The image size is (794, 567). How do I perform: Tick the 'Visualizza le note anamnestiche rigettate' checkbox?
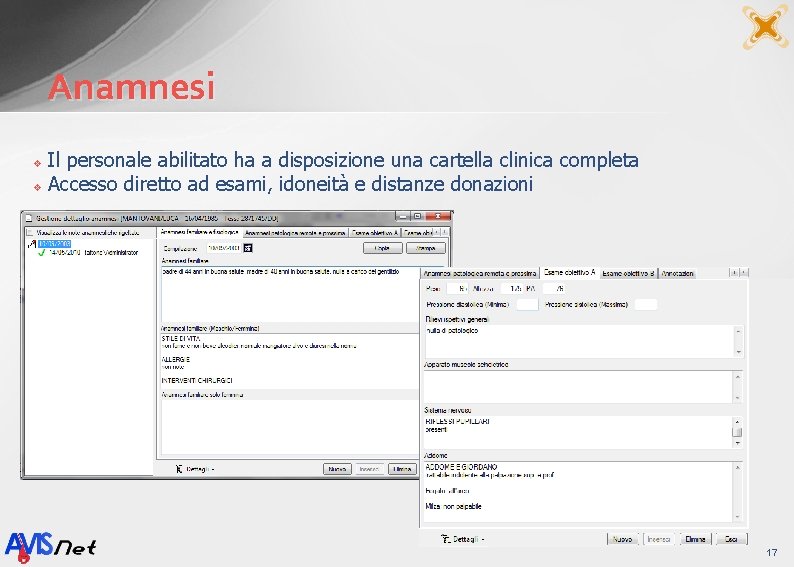pyautogui.click(x=29, y=233)
